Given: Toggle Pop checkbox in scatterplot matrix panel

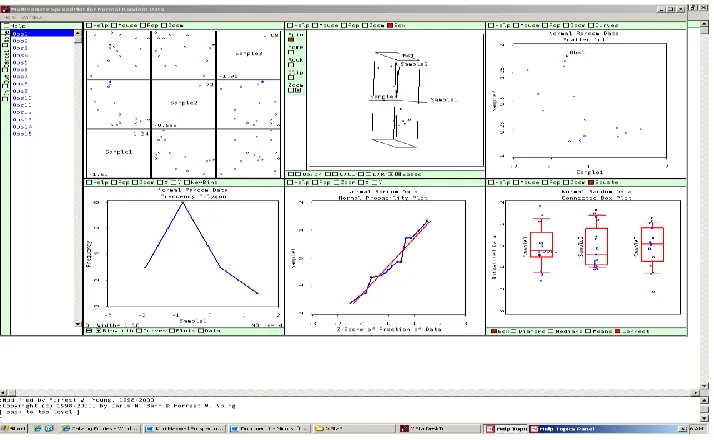Looking at the screenshot, I should coord(143,26).
